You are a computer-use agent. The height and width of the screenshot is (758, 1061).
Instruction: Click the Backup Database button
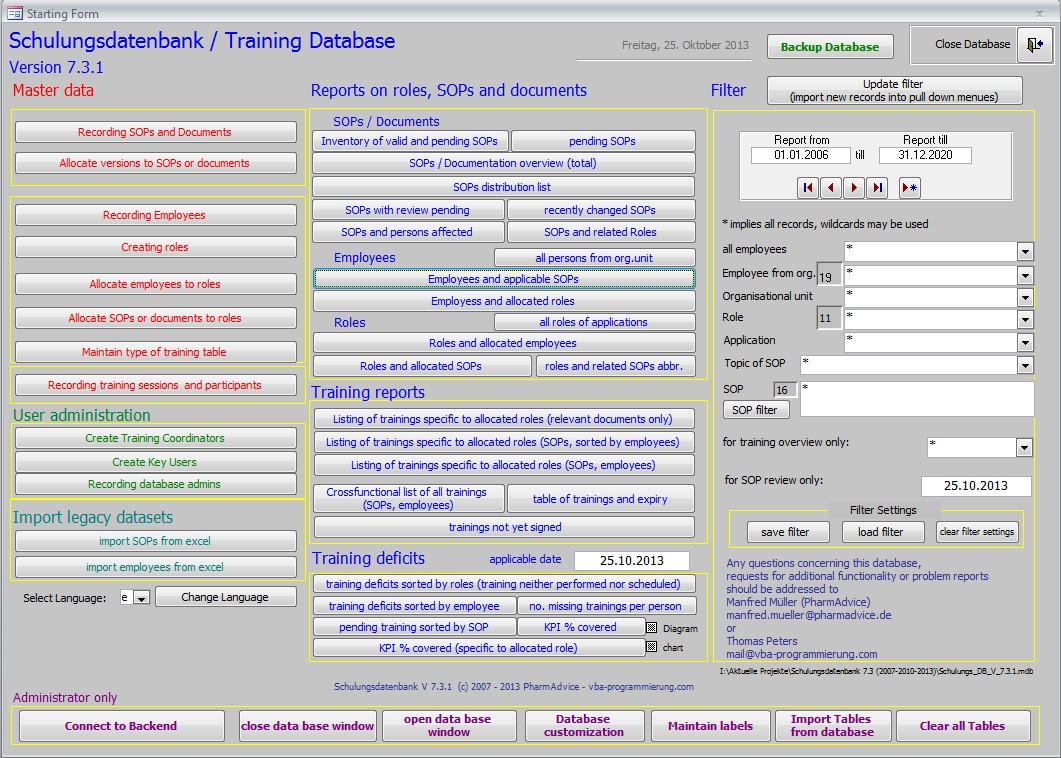[x=829, y=47]
